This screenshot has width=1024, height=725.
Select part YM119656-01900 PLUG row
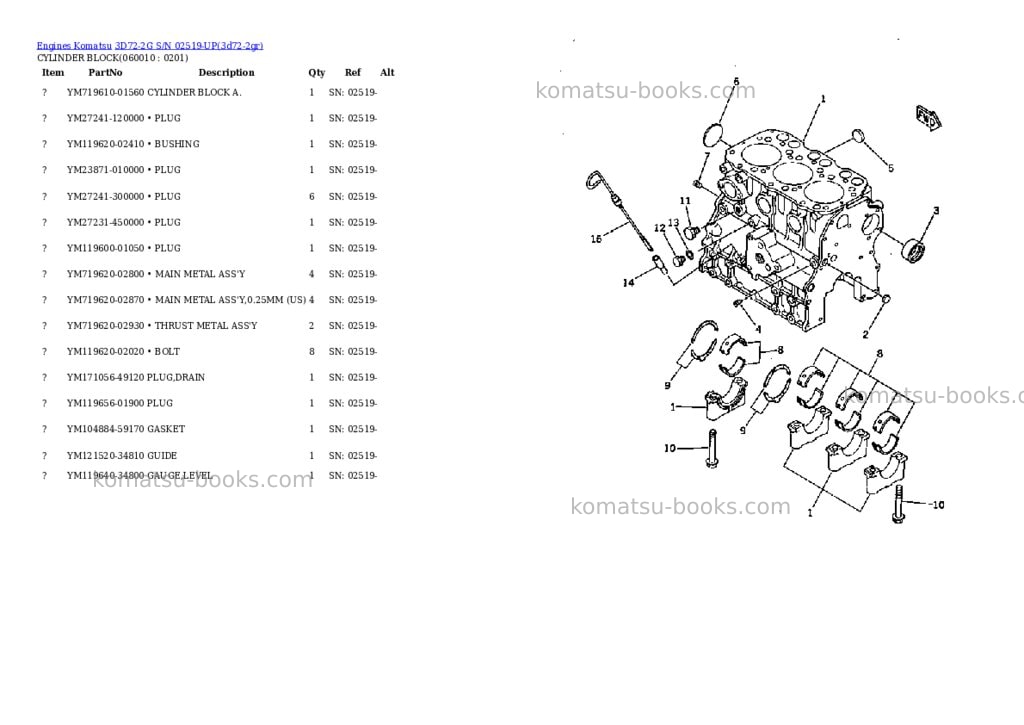tap(210, 403)
